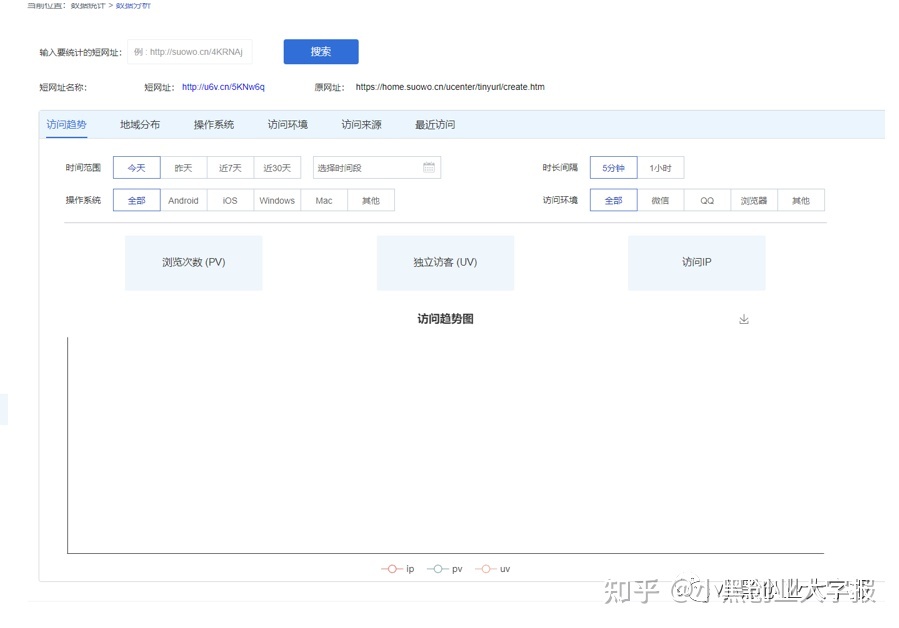Filter visit environment by 微信
Image resolution: width=899 pixels, height=628 pixels.
point(660,201)
